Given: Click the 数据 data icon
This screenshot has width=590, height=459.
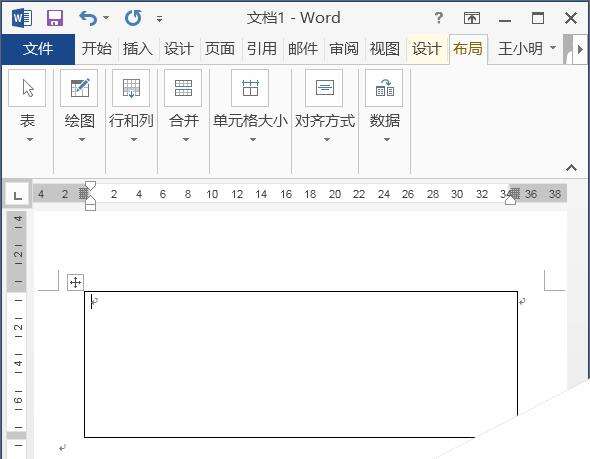Looking at the screenshot, I should tap(384, 88).
